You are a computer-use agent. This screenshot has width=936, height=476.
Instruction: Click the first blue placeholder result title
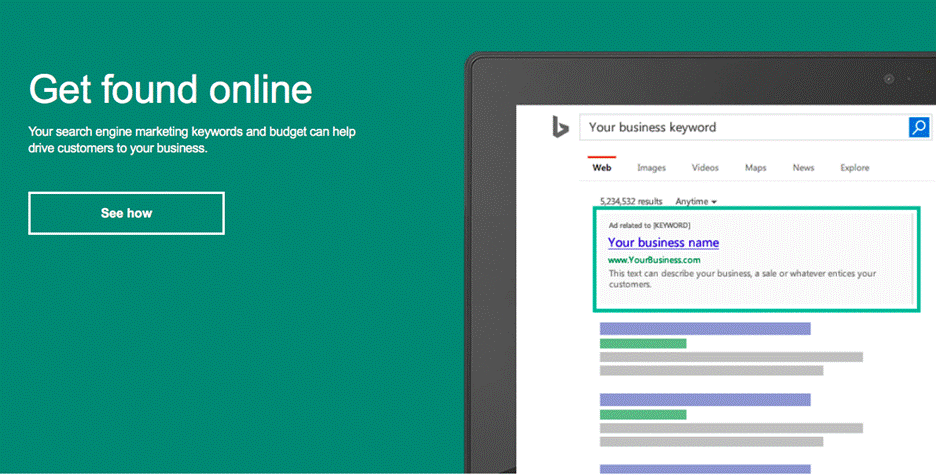pos(705,328)
